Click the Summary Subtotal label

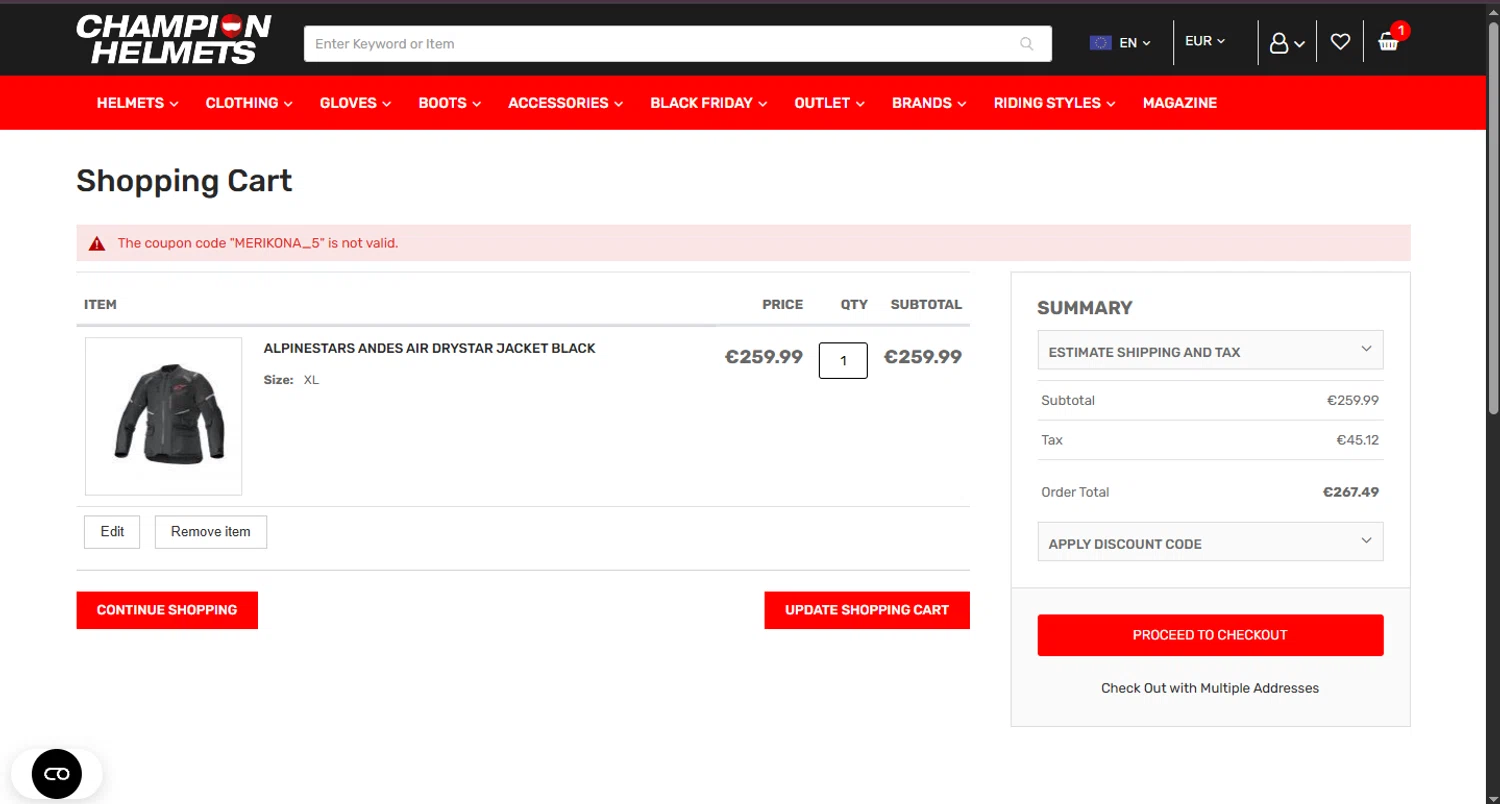click(1068, 400)
